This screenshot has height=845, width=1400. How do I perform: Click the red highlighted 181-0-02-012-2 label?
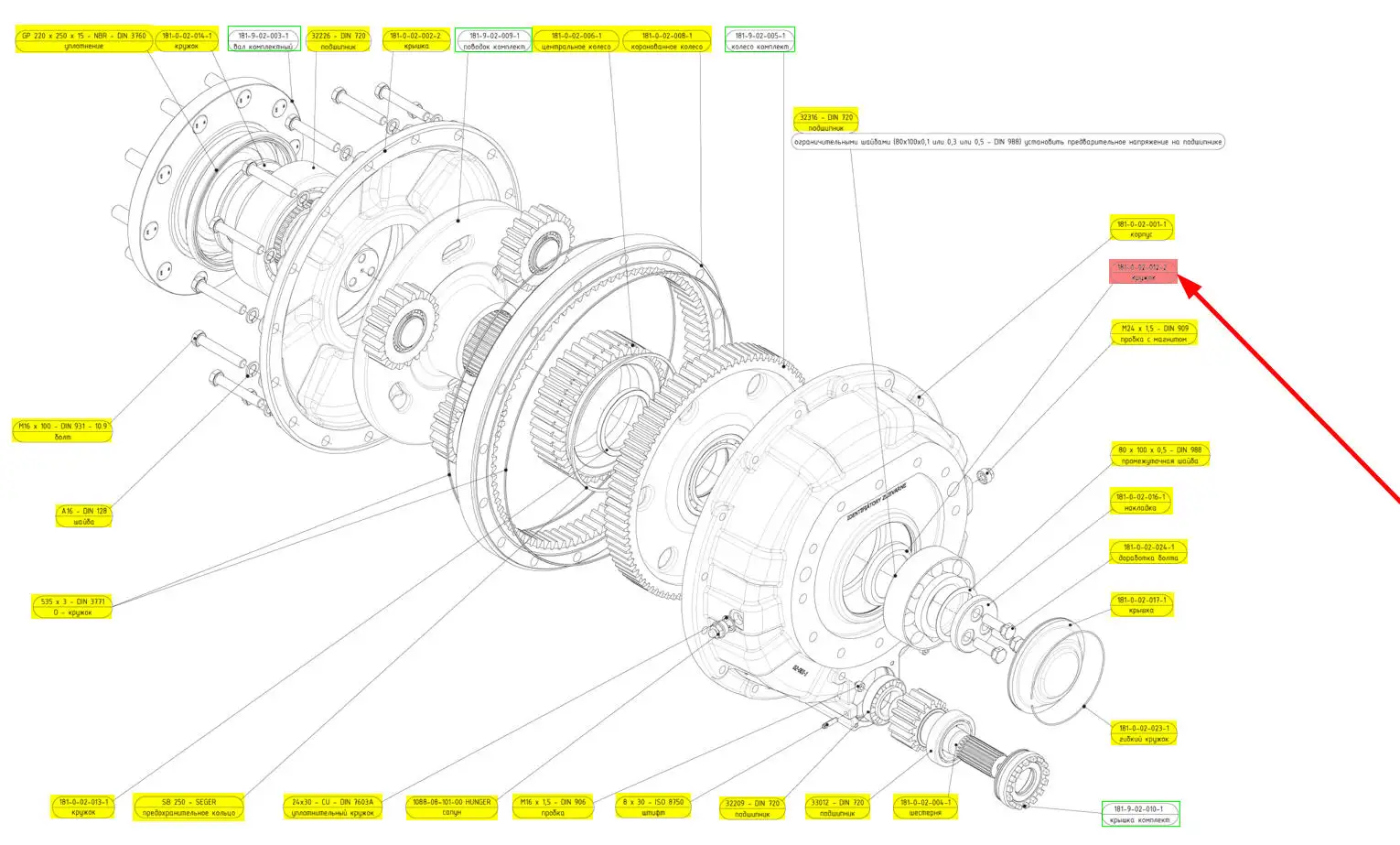tap(1142, 272)
